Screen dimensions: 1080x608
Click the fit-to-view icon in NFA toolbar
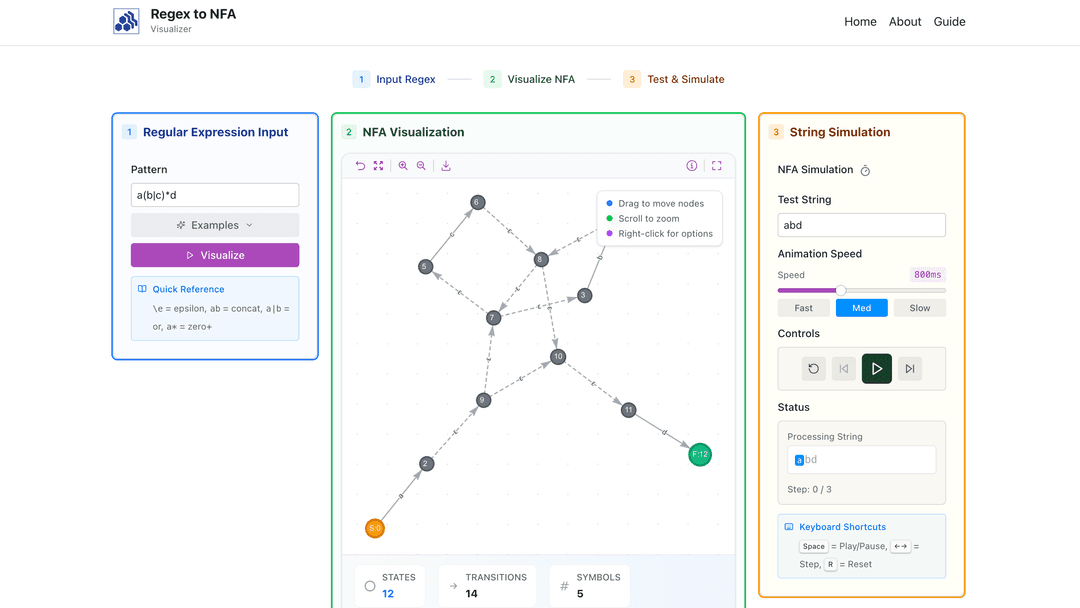point(378,166)
